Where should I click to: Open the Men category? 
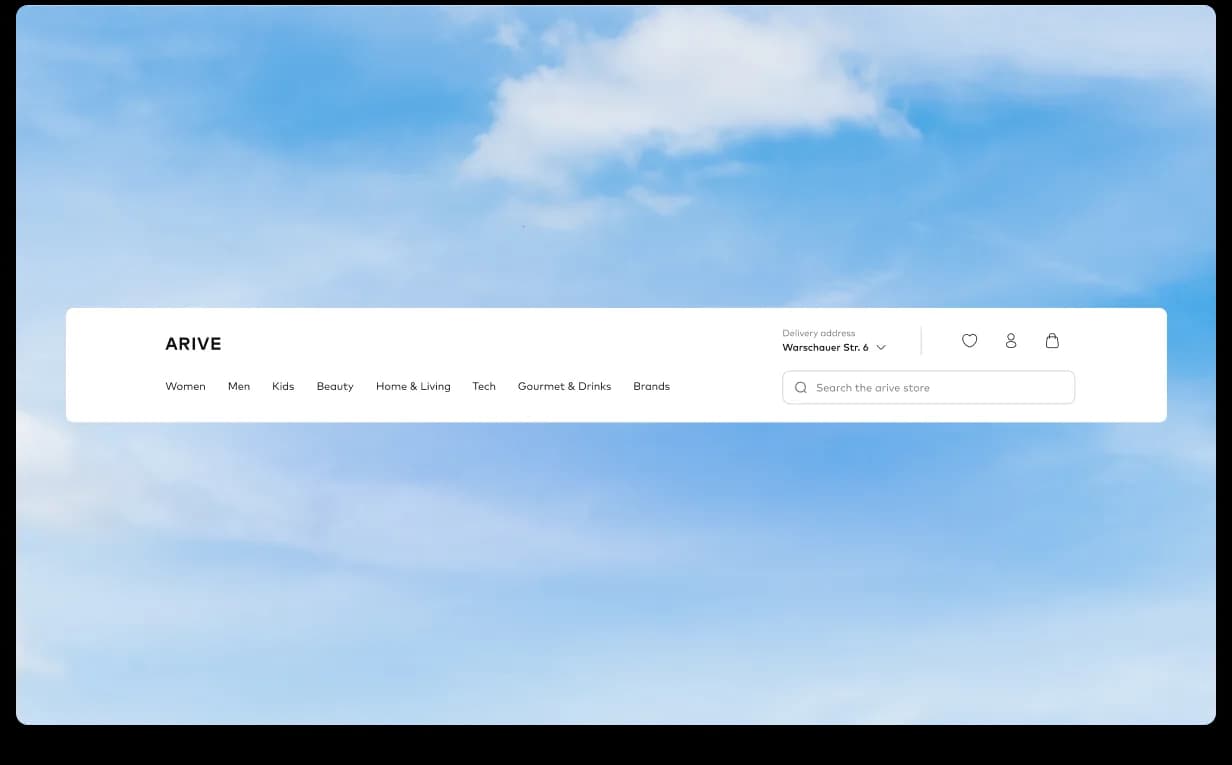coord(239,386)
